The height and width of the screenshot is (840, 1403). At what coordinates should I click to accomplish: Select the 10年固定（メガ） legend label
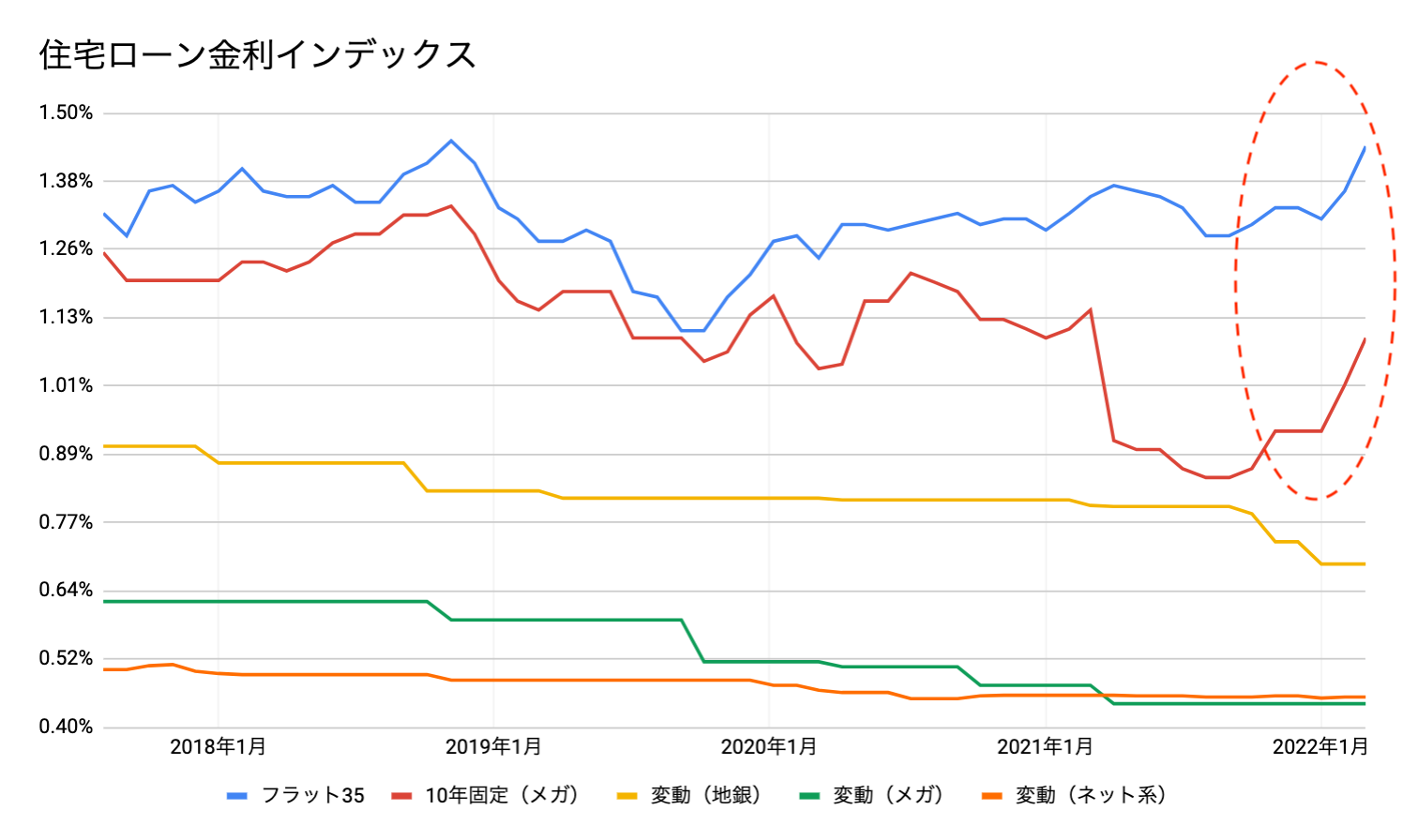[502, 796]
